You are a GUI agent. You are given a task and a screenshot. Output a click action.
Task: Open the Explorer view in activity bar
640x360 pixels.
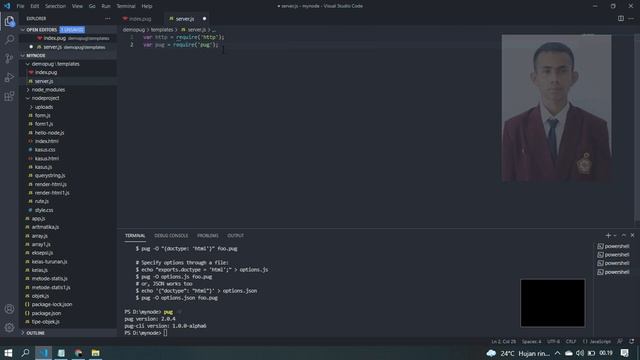(9, 21)
